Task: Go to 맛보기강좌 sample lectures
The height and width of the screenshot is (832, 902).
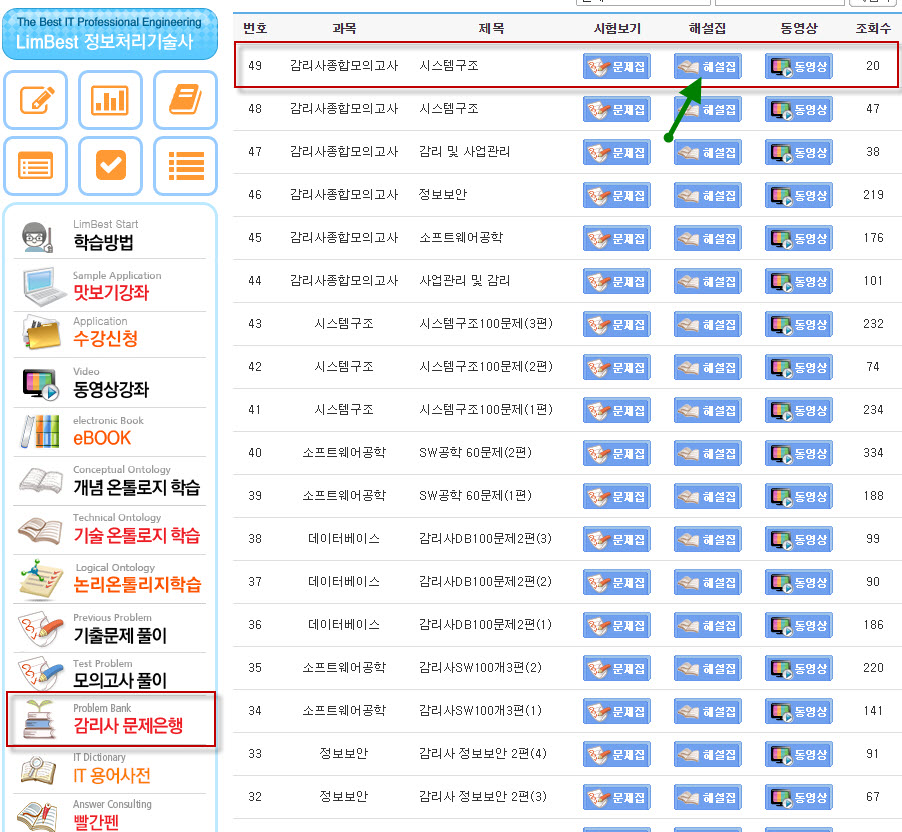Action: pyautogui.click(x=110, y=286)
